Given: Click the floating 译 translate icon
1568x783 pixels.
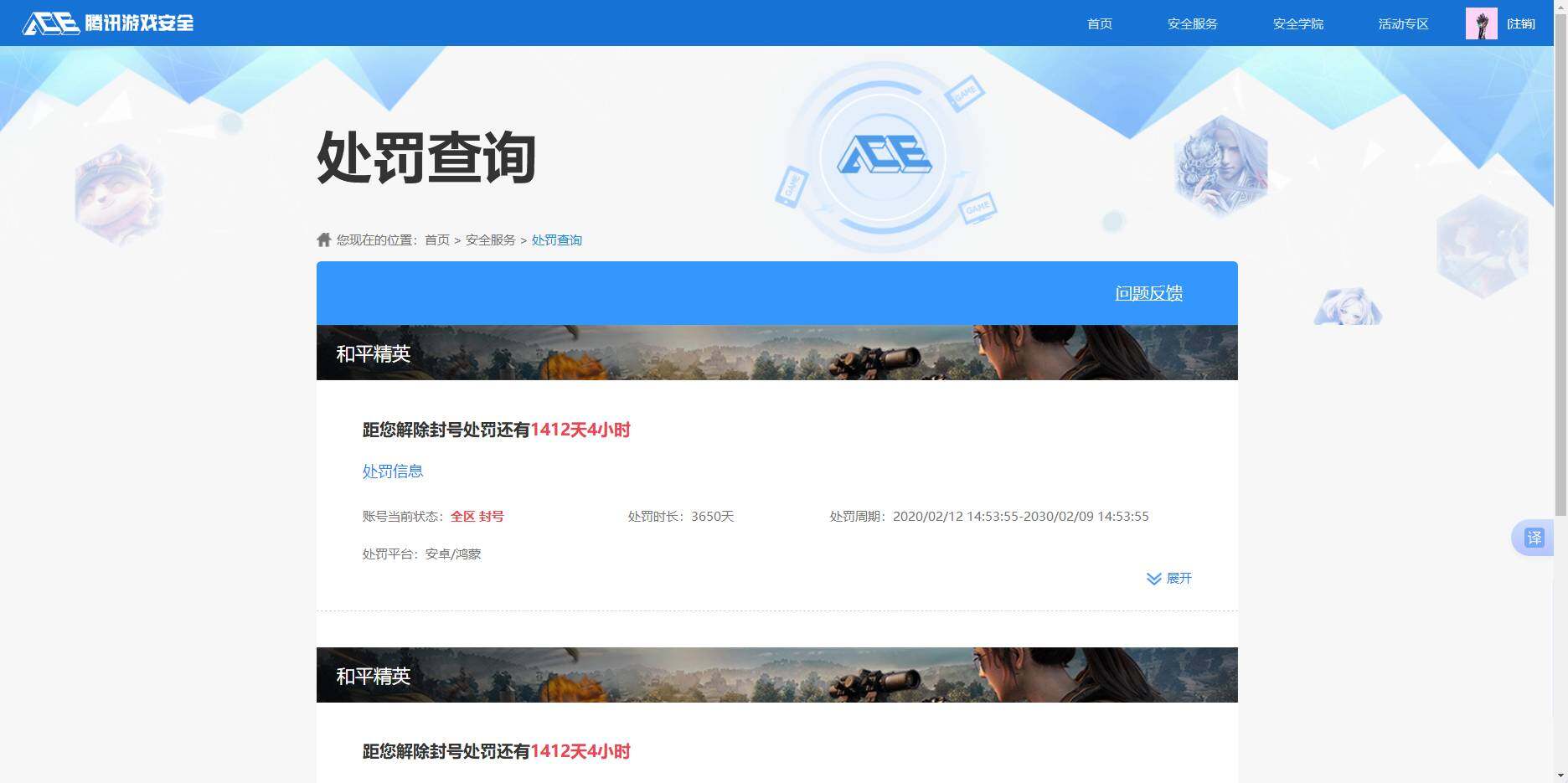Looking at the screenshot, I should 1535,538.
